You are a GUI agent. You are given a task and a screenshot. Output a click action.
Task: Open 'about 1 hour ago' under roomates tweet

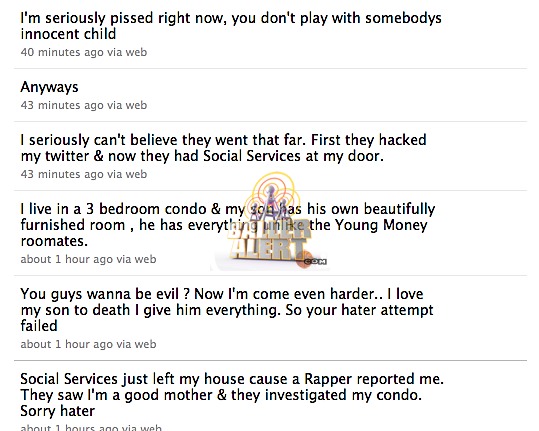(66, 259)
